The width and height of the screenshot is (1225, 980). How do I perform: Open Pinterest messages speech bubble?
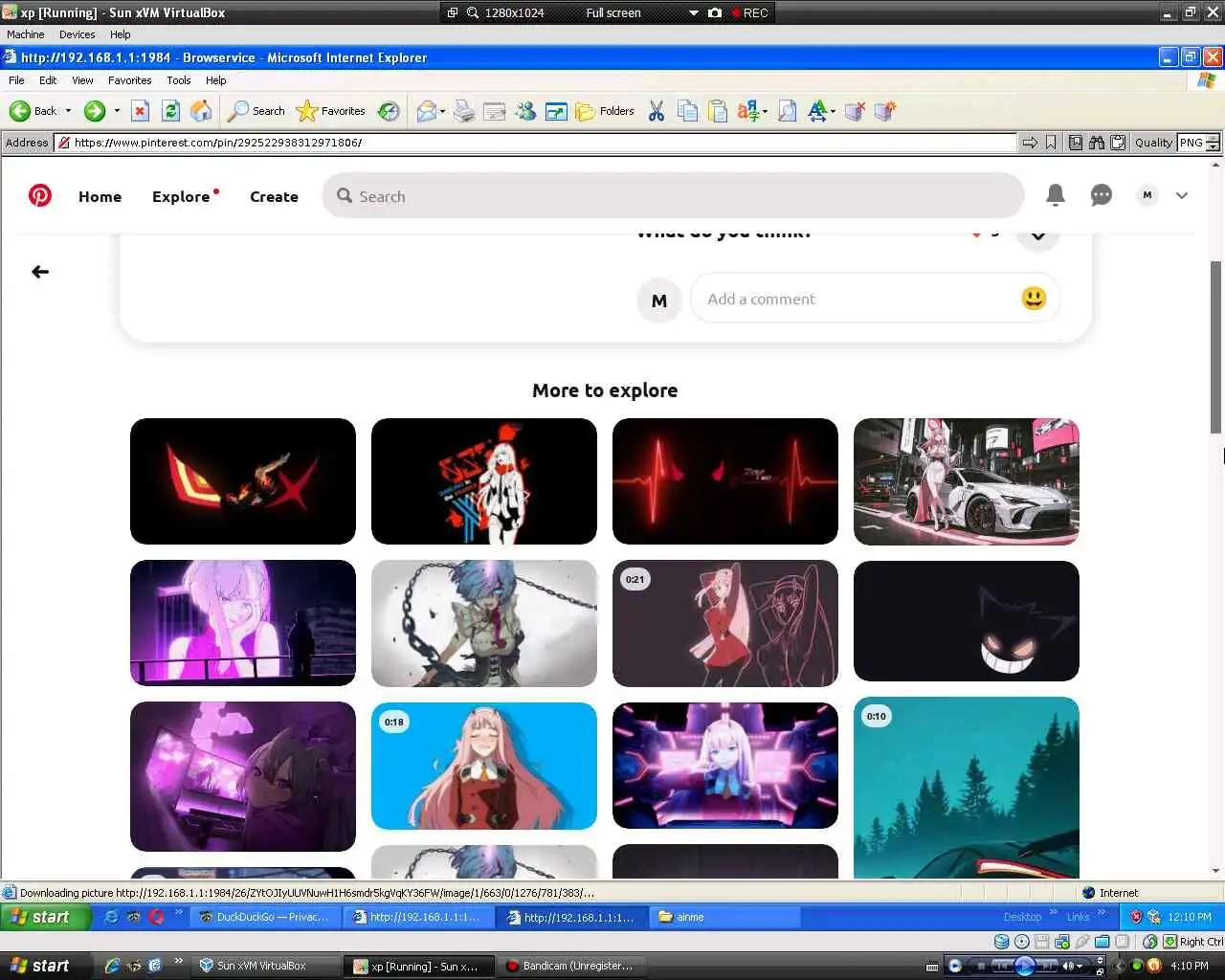pyautogui.click(x=1102, y=195)
